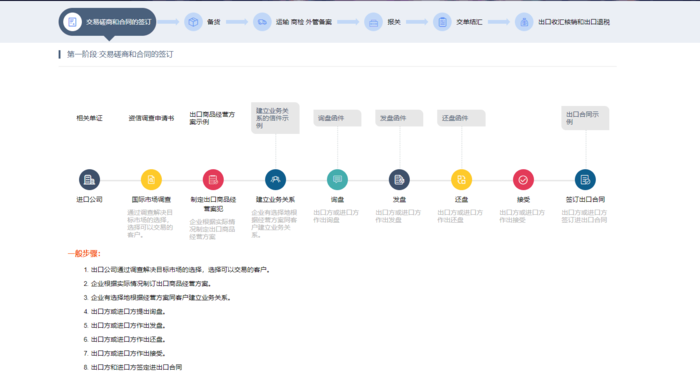Click the 交单结汇 clipboard icon
Screen dimensions: 700x377
[x=442, y=22]
